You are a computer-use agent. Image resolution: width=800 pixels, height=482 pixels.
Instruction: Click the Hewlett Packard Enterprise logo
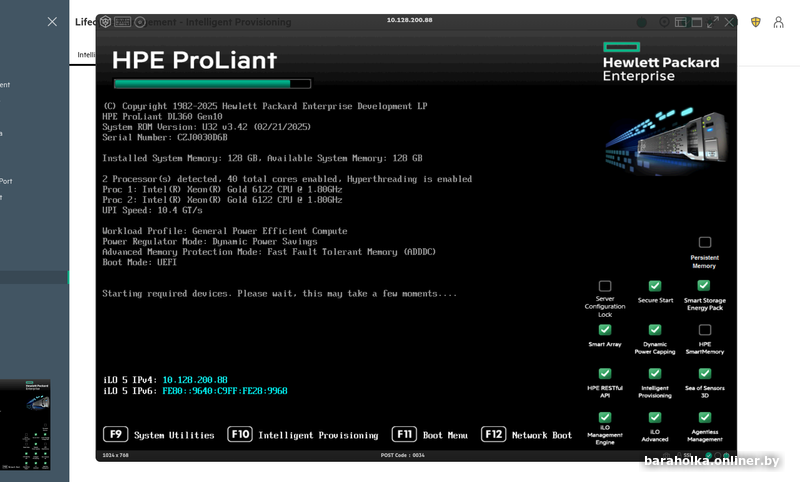pyautogui.click(x=661, y=62)
